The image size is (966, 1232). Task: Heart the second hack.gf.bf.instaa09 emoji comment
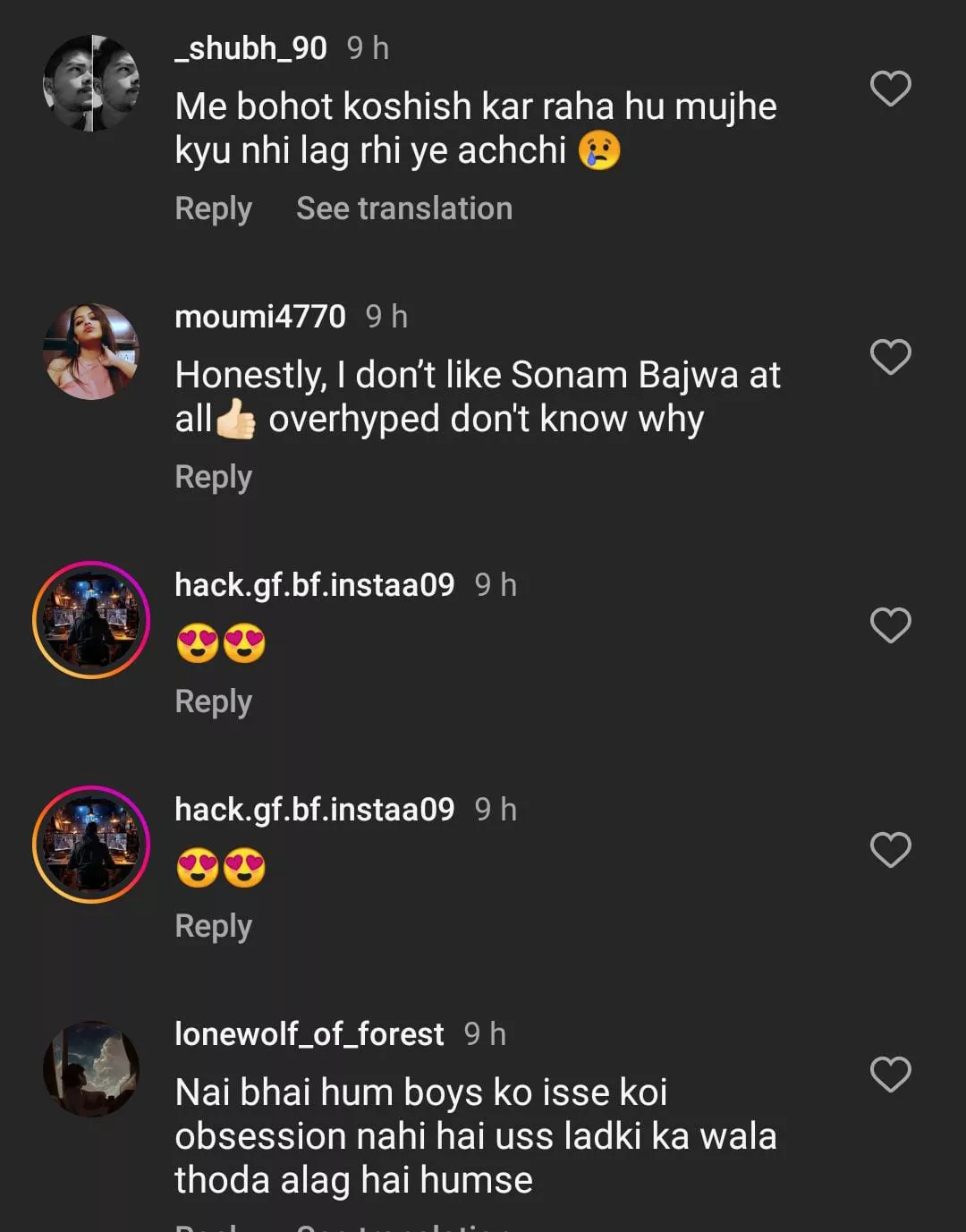(890, 850)
